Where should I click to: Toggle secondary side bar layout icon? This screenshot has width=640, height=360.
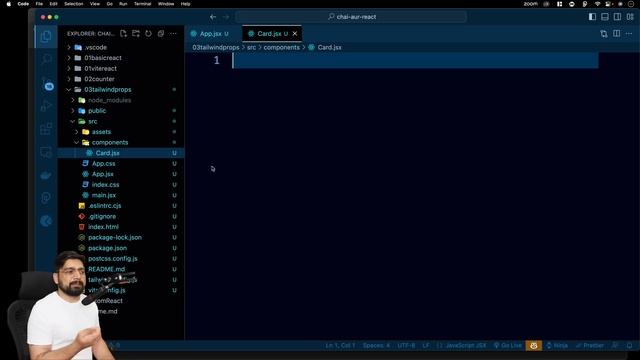tap(618, 17)
